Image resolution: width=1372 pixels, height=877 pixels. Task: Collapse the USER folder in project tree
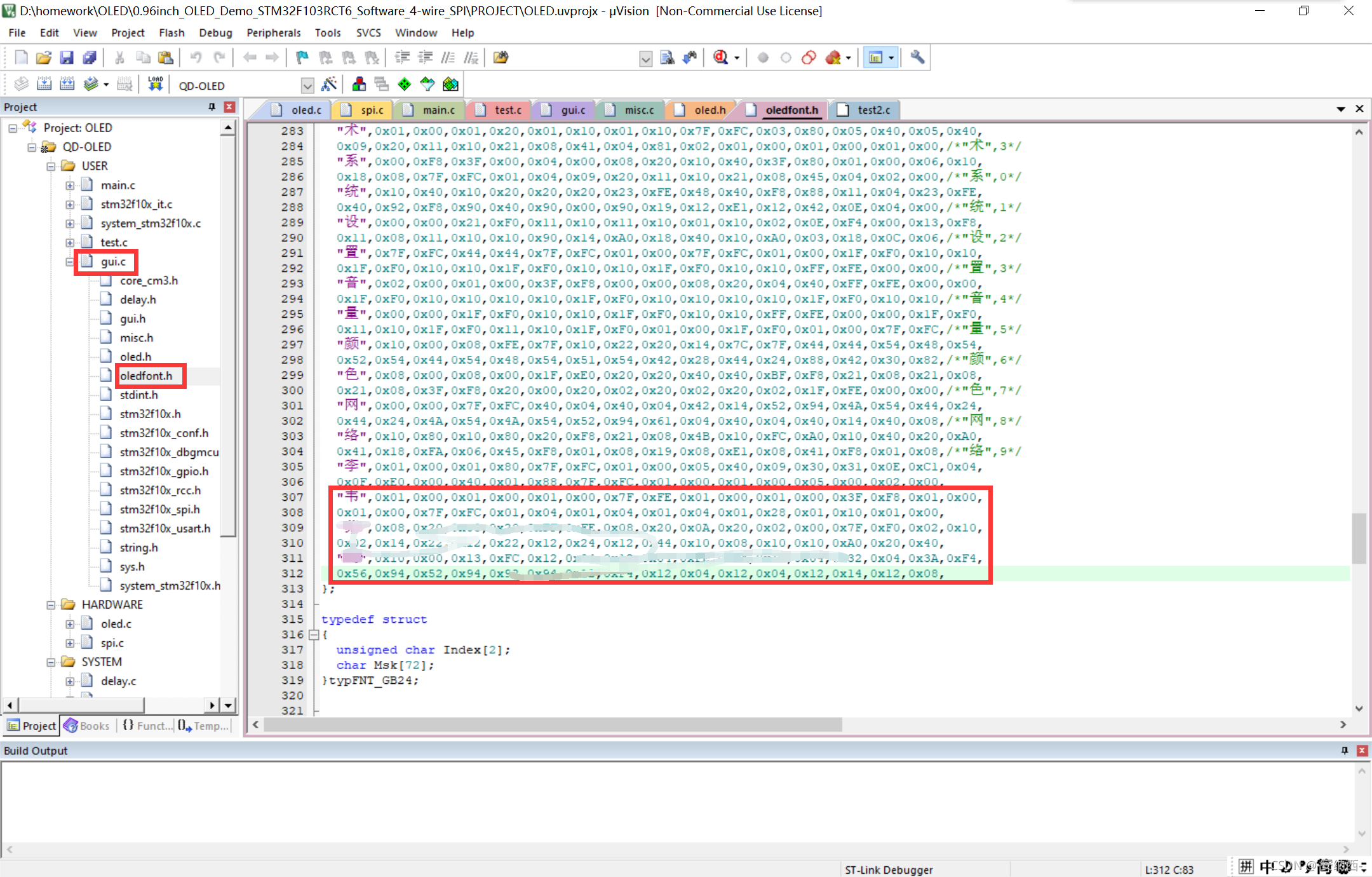51,167
